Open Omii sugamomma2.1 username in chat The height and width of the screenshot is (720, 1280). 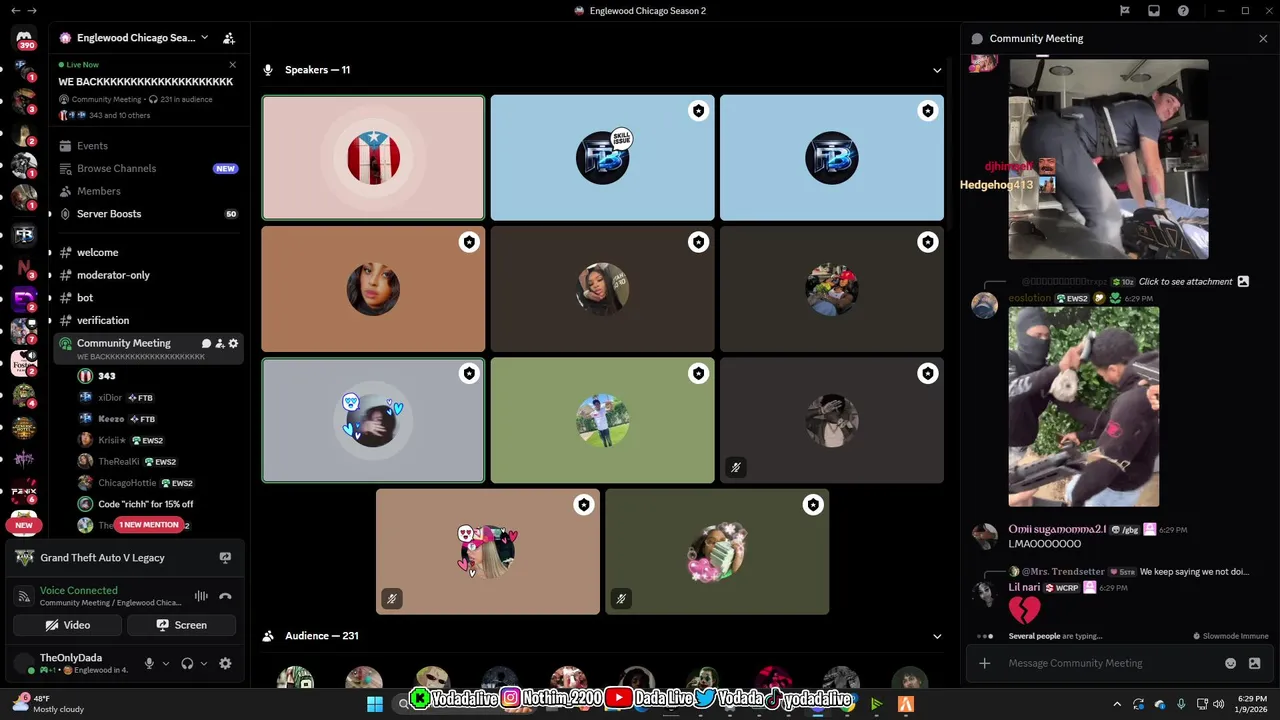(1057, 529)
